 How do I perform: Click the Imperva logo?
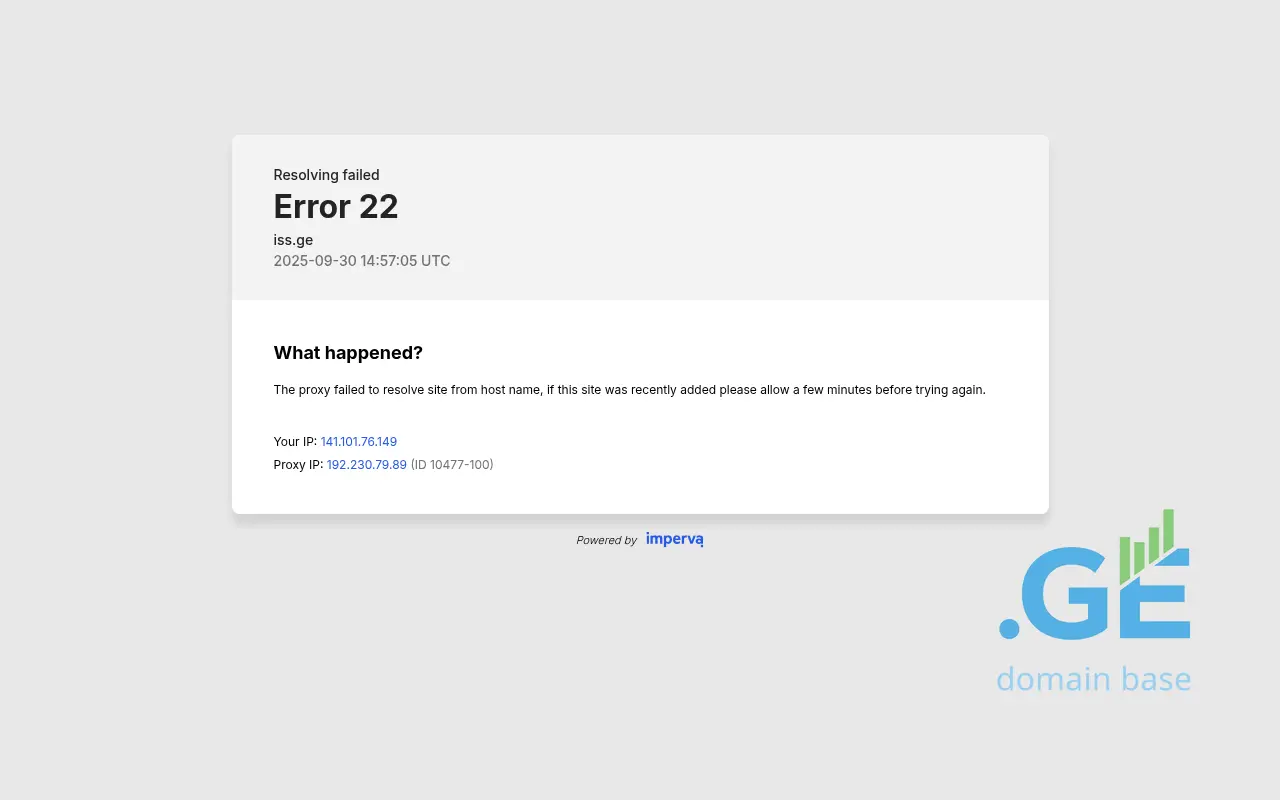[x=674, y=539]
